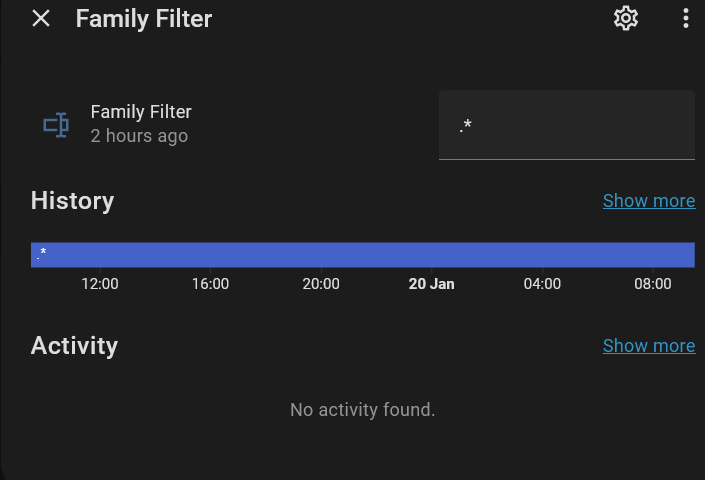The height and width of the screenshot is (480, 705).
Task: Click the blue history timeline bar
Action: pyautogui.click(x=363, y=255)
